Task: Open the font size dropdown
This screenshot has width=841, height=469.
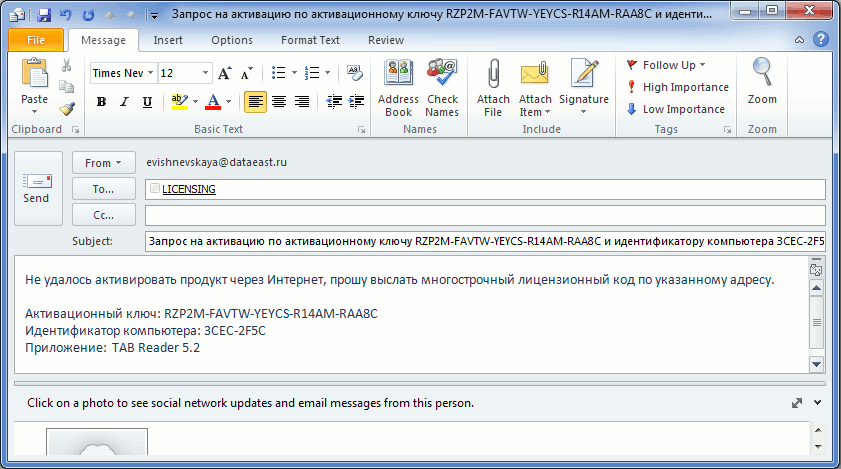Action: click(205, 73)
